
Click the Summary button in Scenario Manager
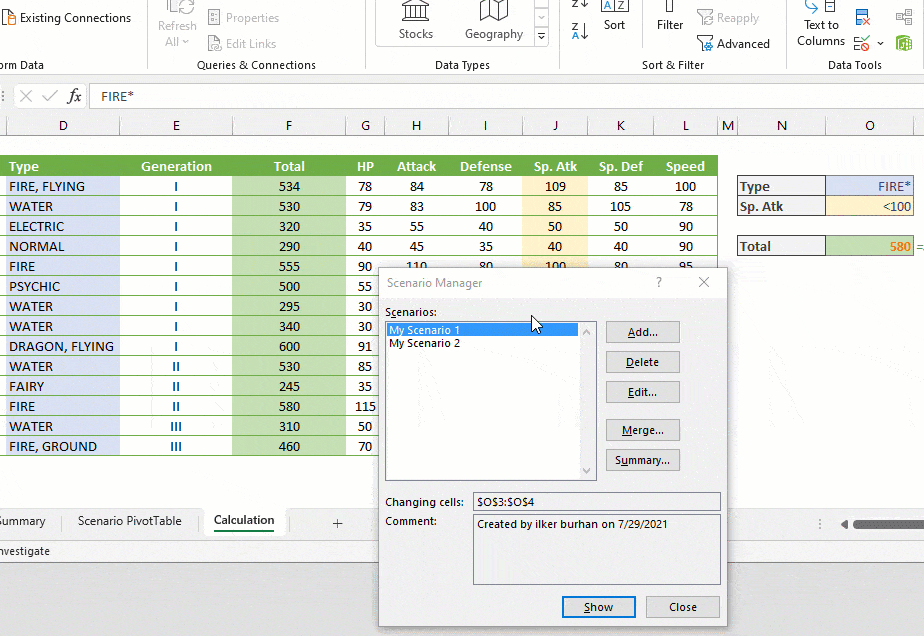click(642, 460)
